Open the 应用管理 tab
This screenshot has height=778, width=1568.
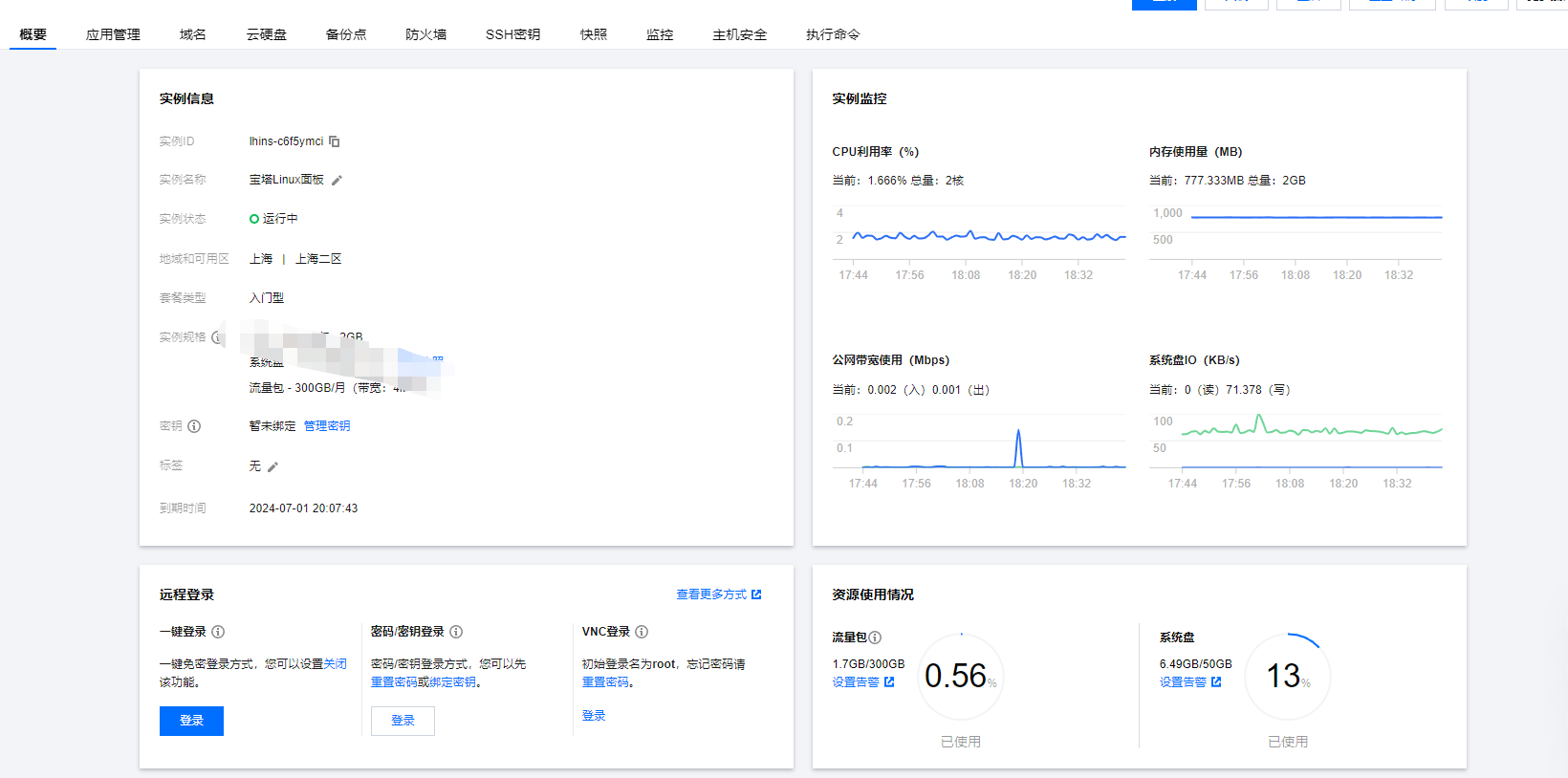coord(113,34)
